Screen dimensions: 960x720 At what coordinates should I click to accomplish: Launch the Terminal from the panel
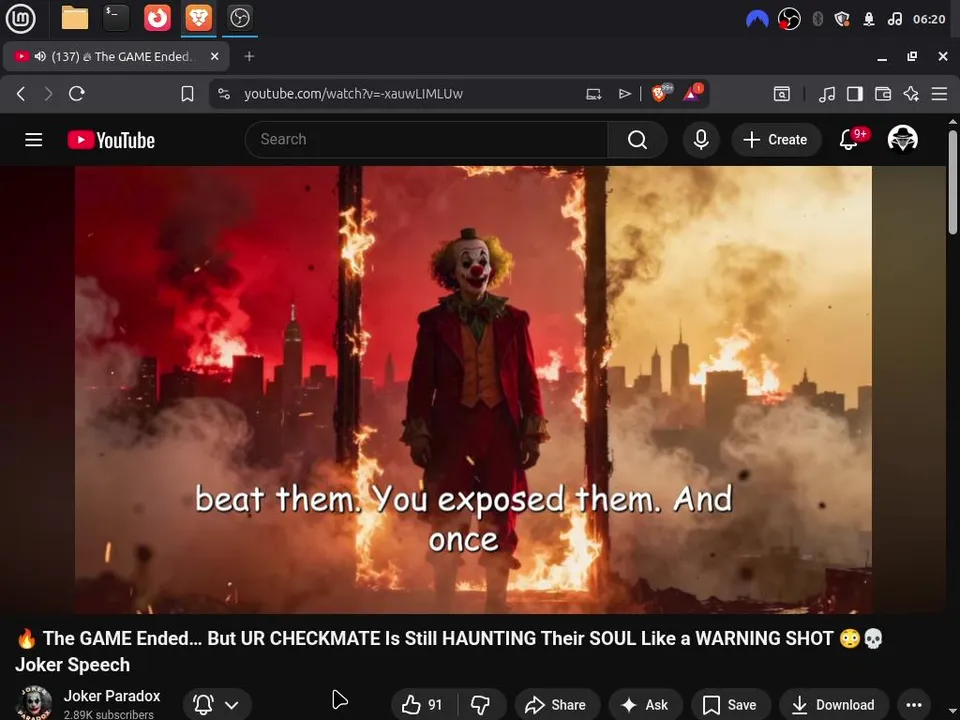coord(116,18)
